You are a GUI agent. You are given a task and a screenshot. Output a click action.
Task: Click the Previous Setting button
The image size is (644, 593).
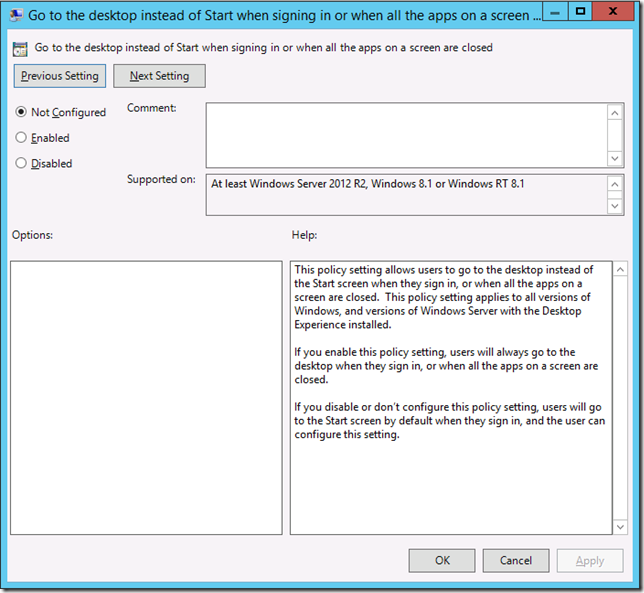coord(60,76)
